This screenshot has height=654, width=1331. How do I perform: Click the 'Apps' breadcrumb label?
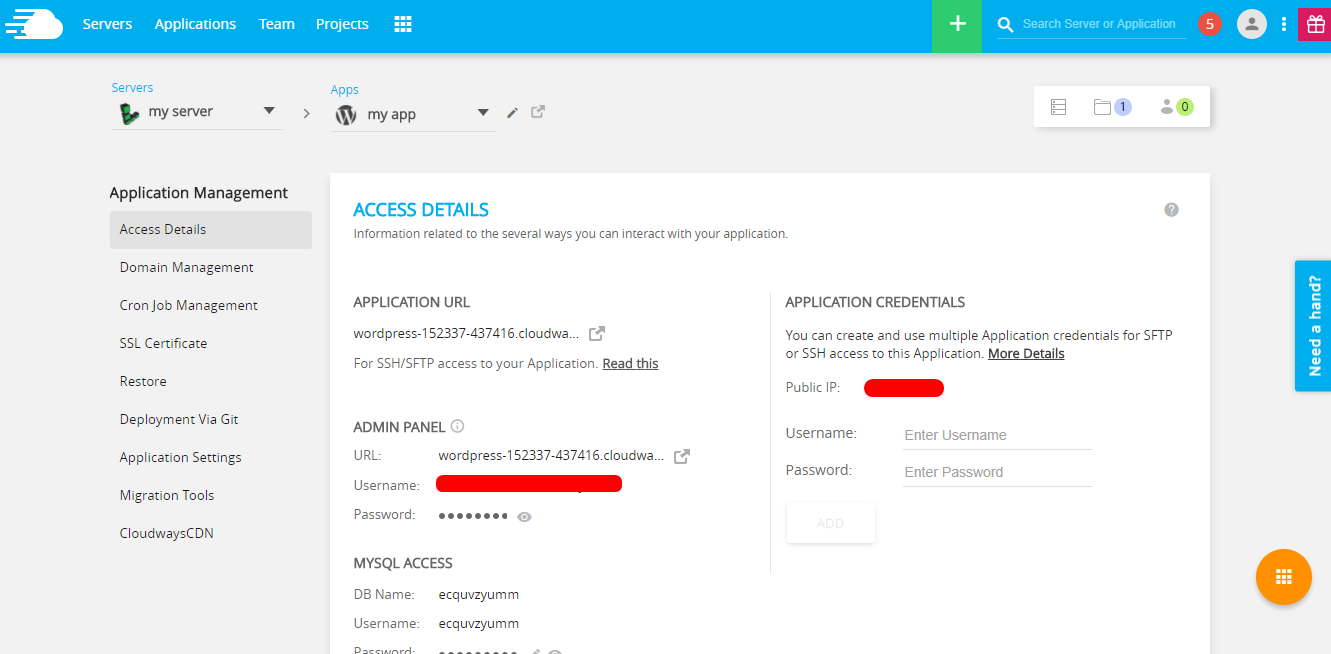click(x=345, y=90)
